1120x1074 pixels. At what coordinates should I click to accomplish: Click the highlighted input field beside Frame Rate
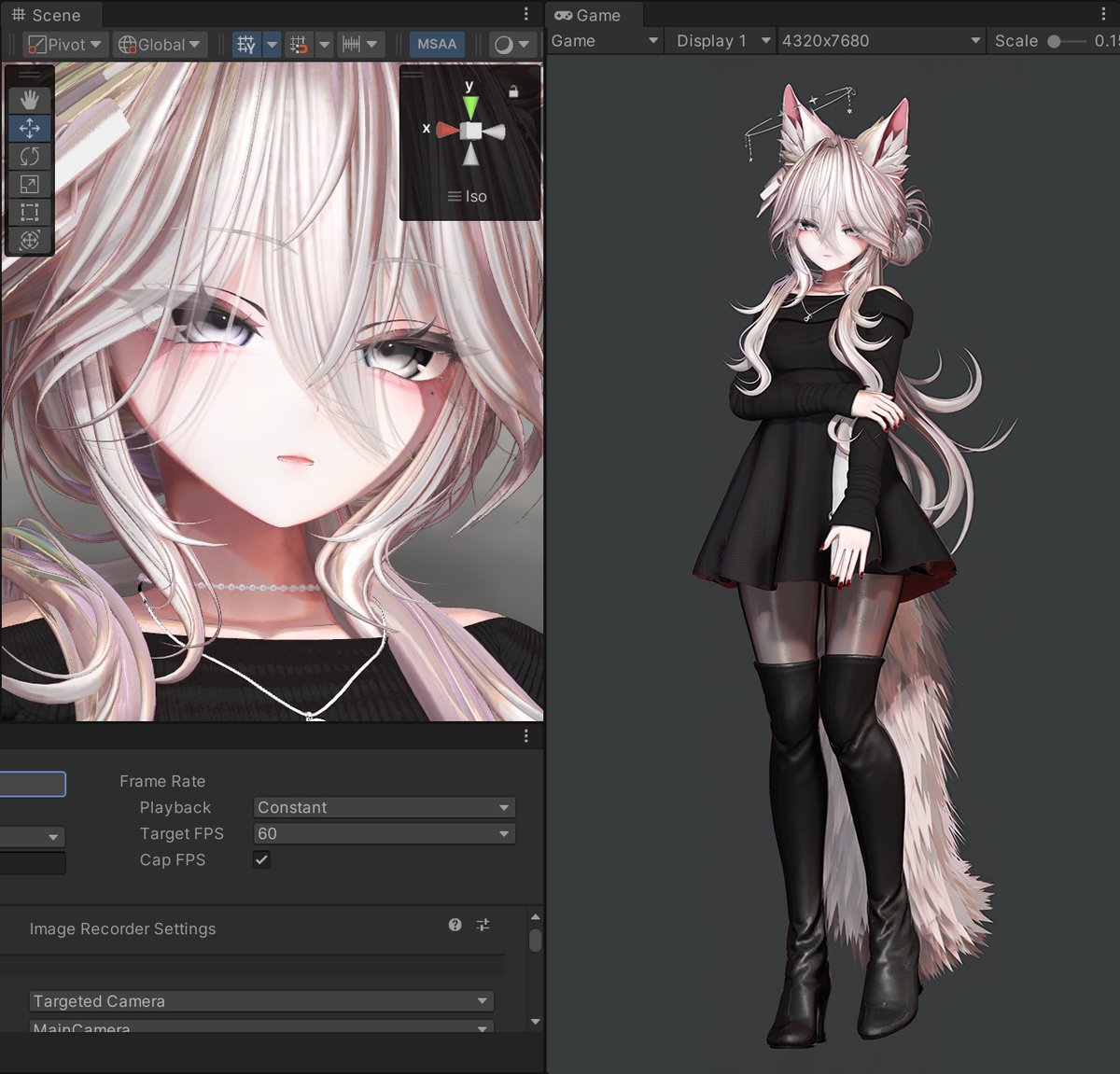tap(33, 784)
